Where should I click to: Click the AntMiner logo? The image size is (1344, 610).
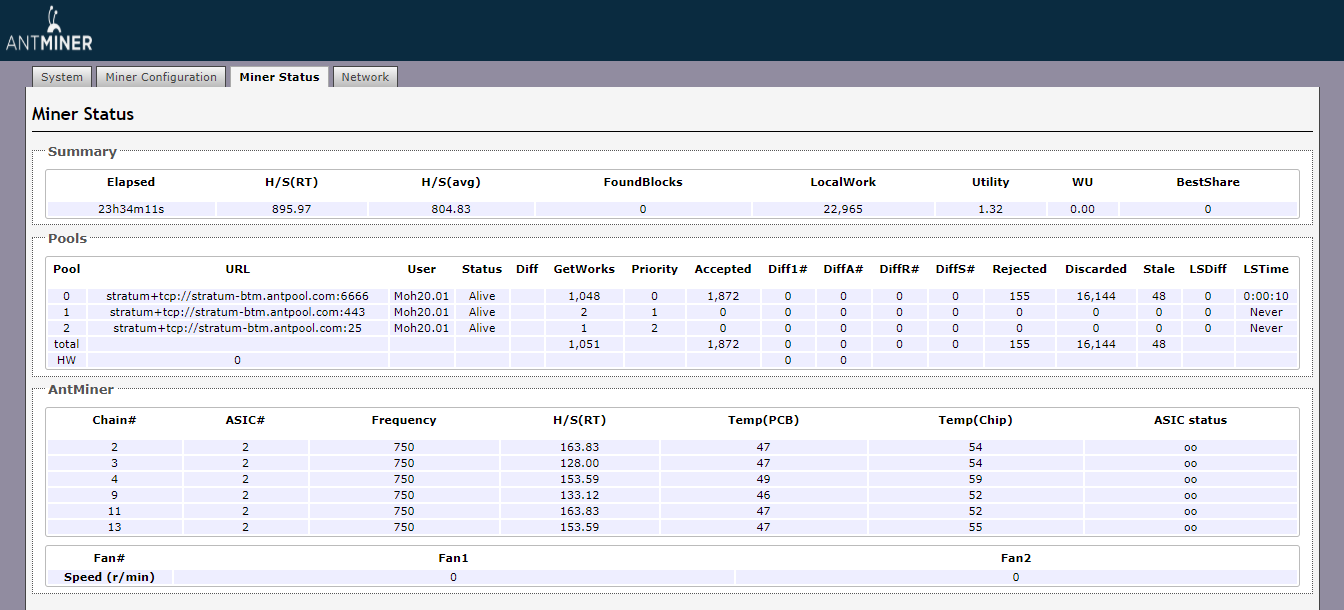click(49, 30)
